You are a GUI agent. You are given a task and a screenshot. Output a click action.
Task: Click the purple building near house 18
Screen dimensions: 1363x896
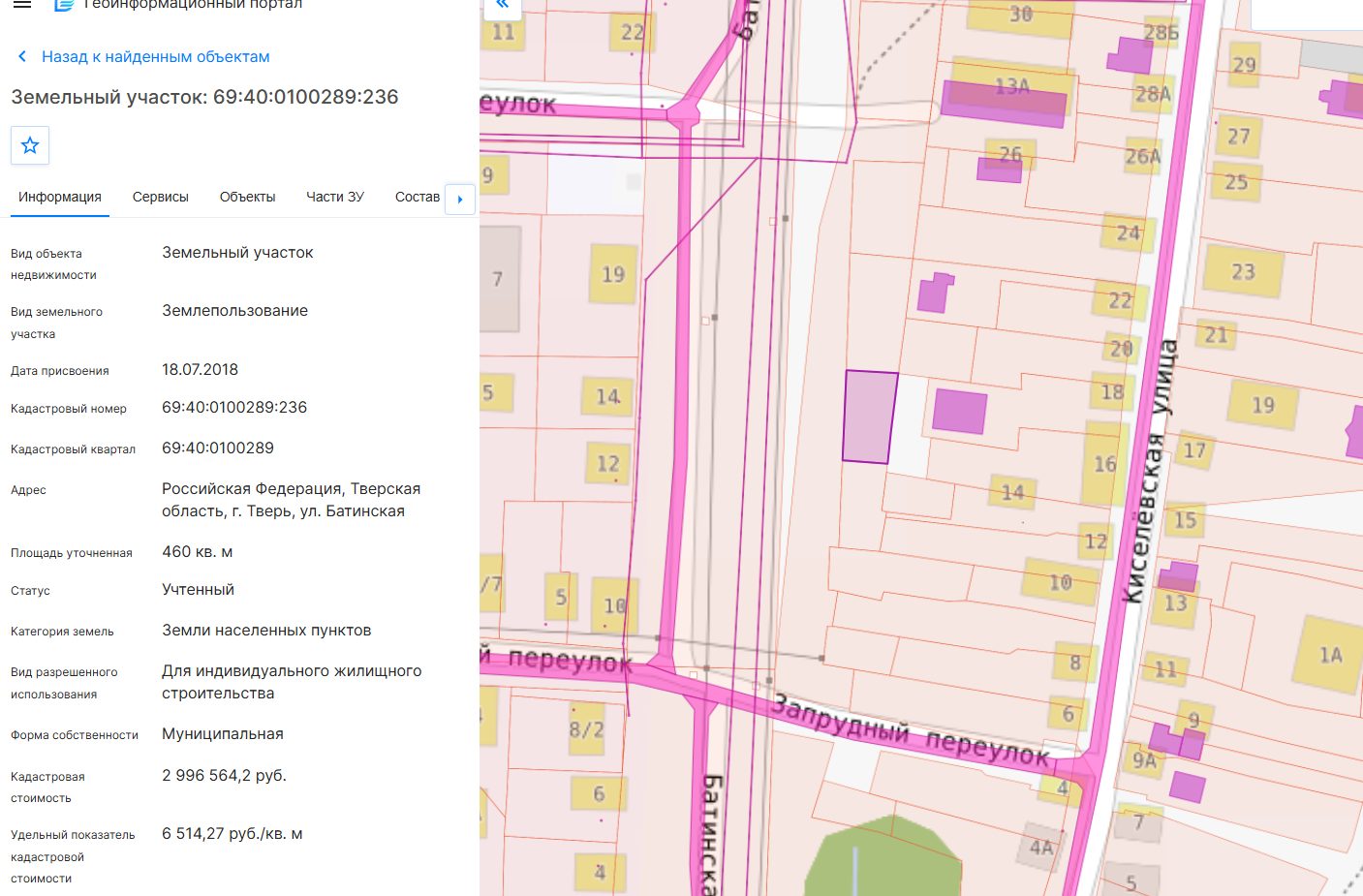[x=960, y=411]
